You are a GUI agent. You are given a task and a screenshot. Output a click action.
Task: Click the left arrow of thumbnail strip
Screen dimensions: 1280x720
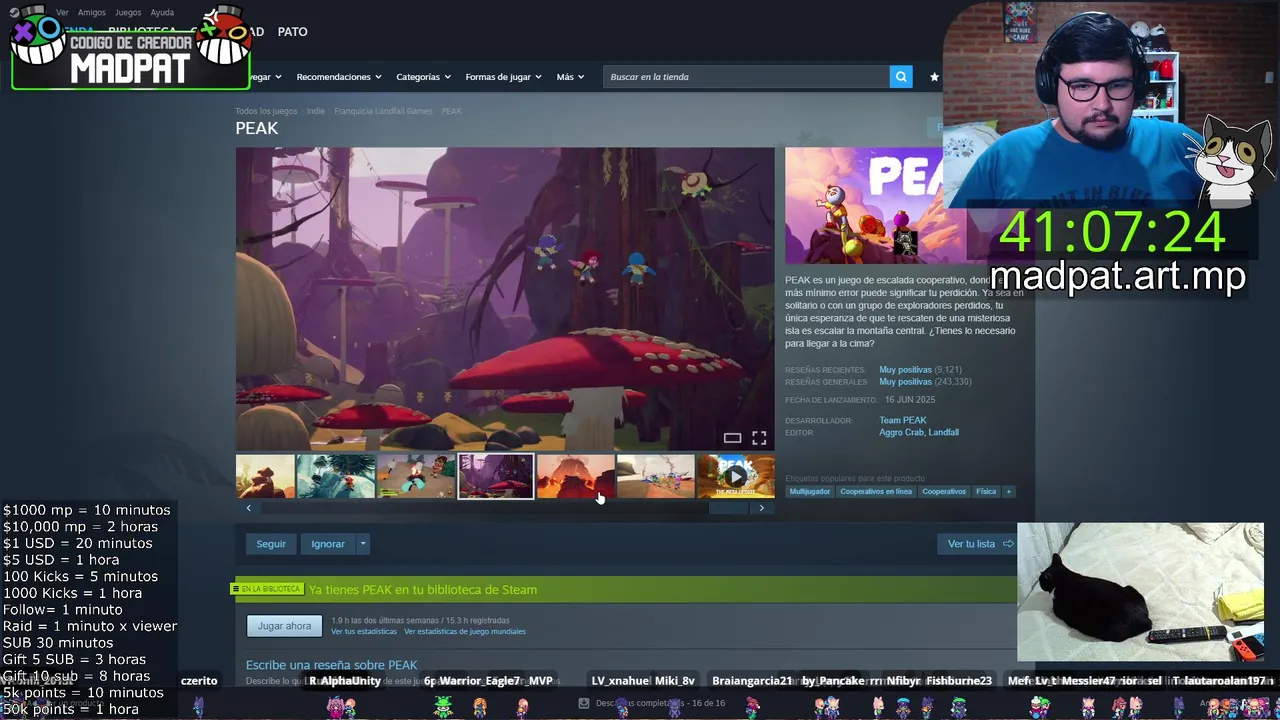tap(249, 508)
